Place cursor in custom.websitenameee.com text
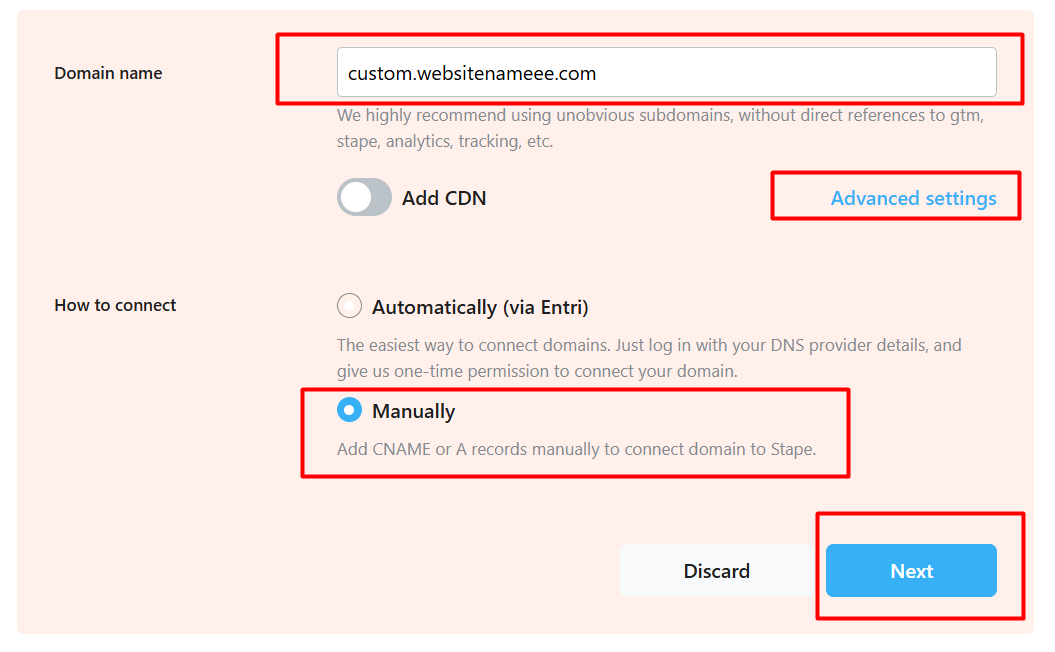The image size is (1055, 652). [472, 73]
